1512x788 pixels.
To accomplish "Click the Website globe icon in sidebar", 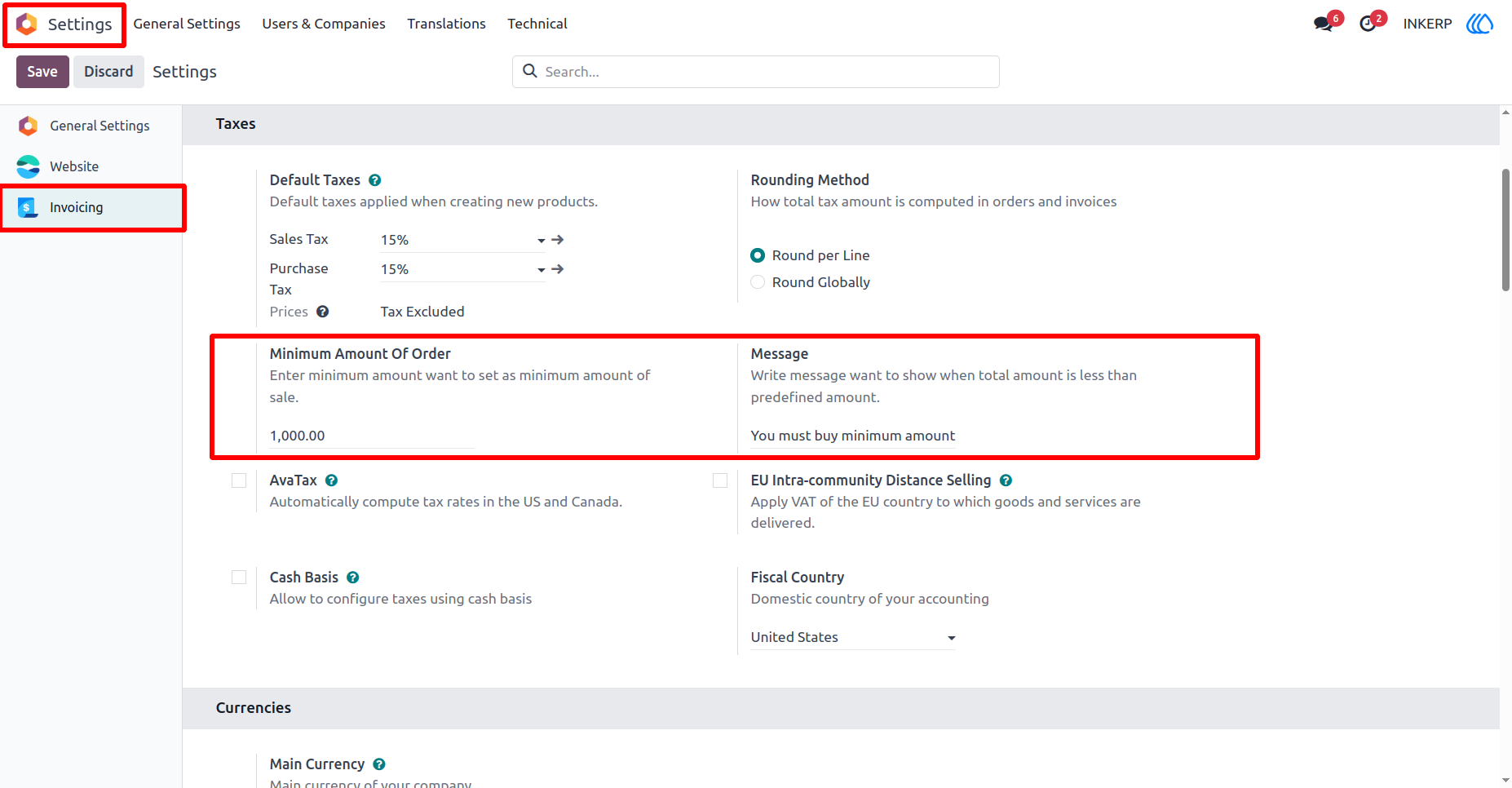I will tap(28, 166).
